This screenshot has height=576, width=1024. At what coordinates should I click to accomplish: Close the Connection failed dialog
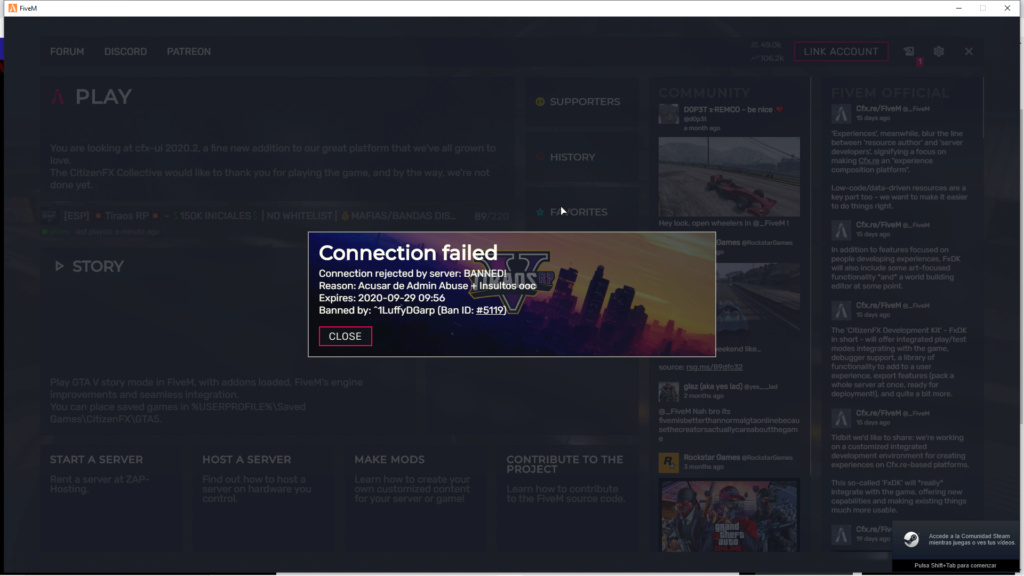click(x=345, y=336)
